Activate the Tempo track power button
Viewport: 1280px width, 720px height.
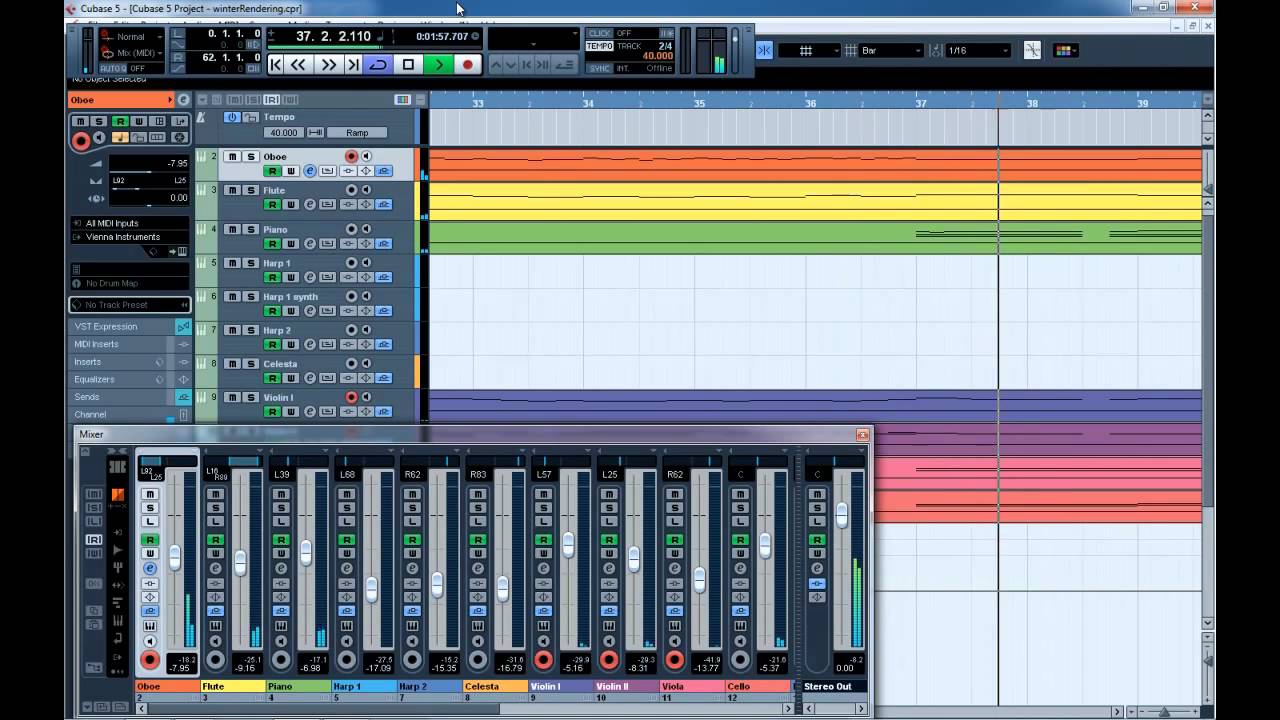pyautogui.click(x=232, y=118)
